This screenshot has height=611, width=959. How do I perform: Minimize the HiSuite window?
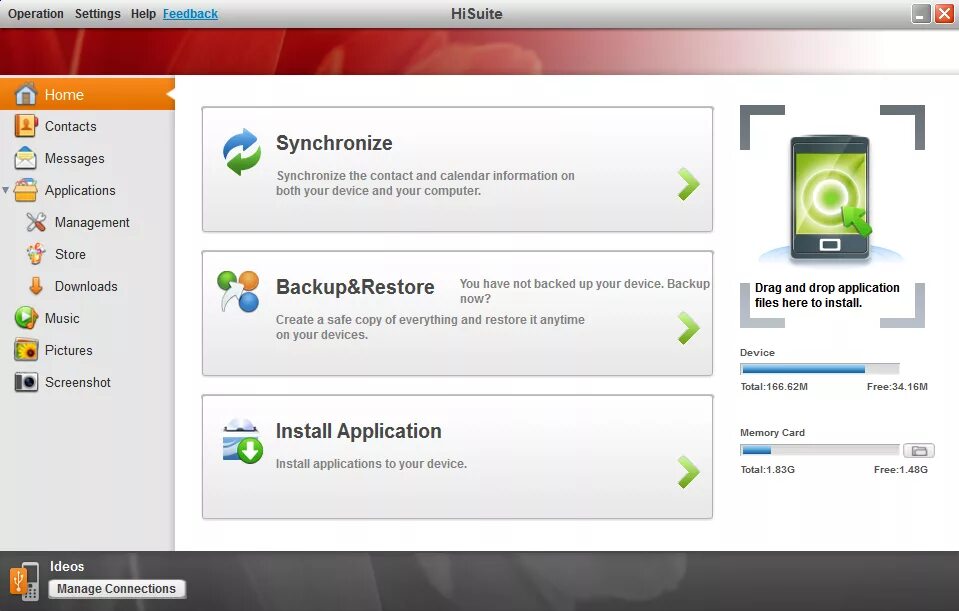(920, 13)
